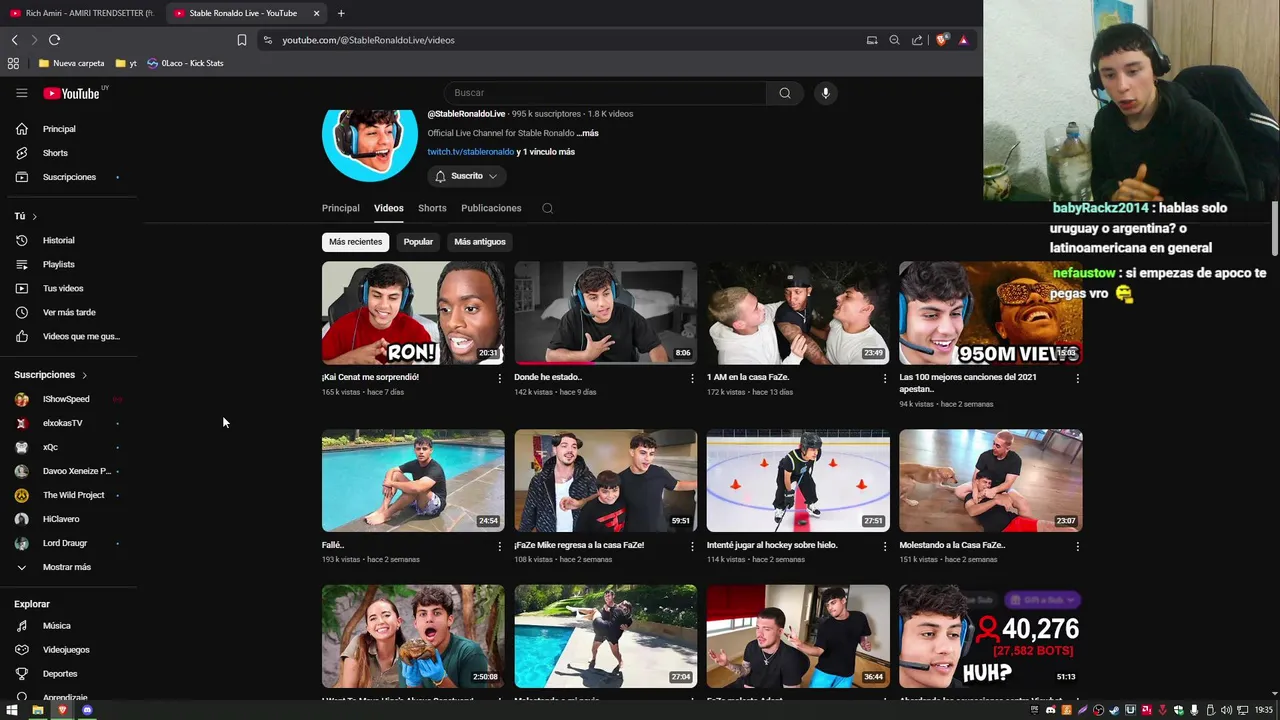The image size is (1280, 720).
Task: Open Suscrito notification dropdown
Action: click(x=467, y=176)
